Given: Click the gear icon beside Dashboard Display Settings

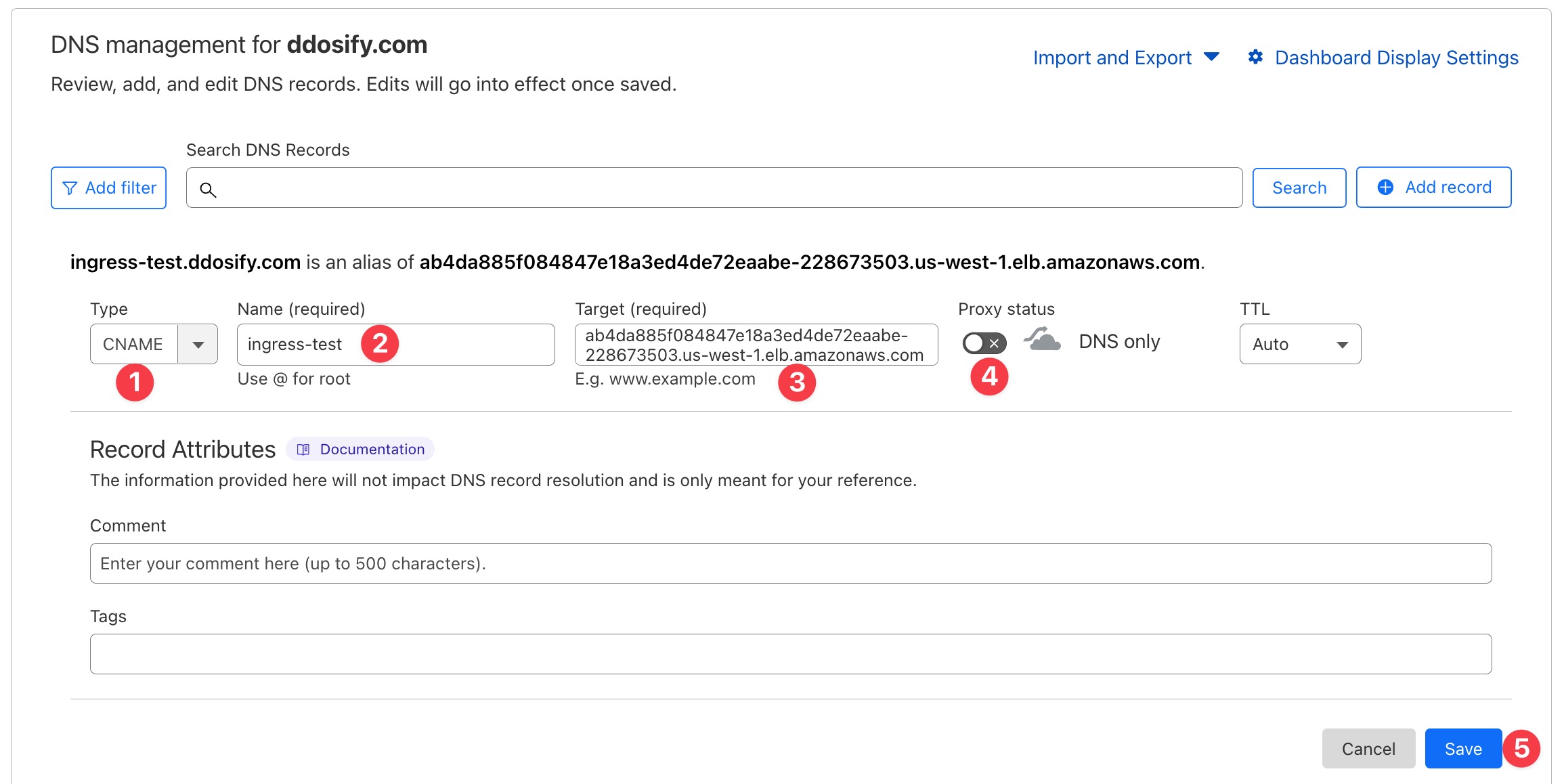Looking at the screenshot, I should click(1256, 58).
